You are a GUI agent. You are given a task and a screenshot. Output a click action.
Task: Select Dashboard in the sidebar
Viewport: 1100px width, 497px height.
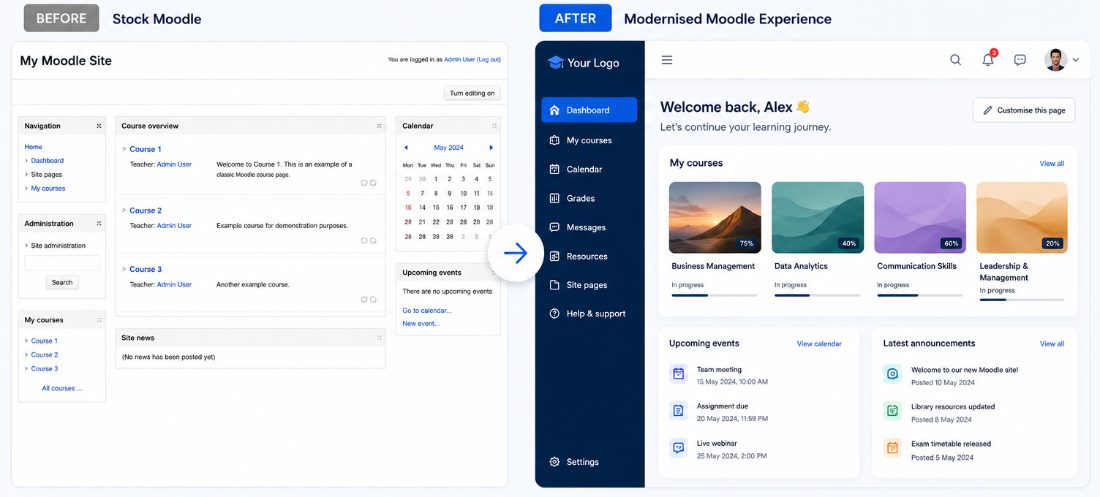tap(589, 110)
